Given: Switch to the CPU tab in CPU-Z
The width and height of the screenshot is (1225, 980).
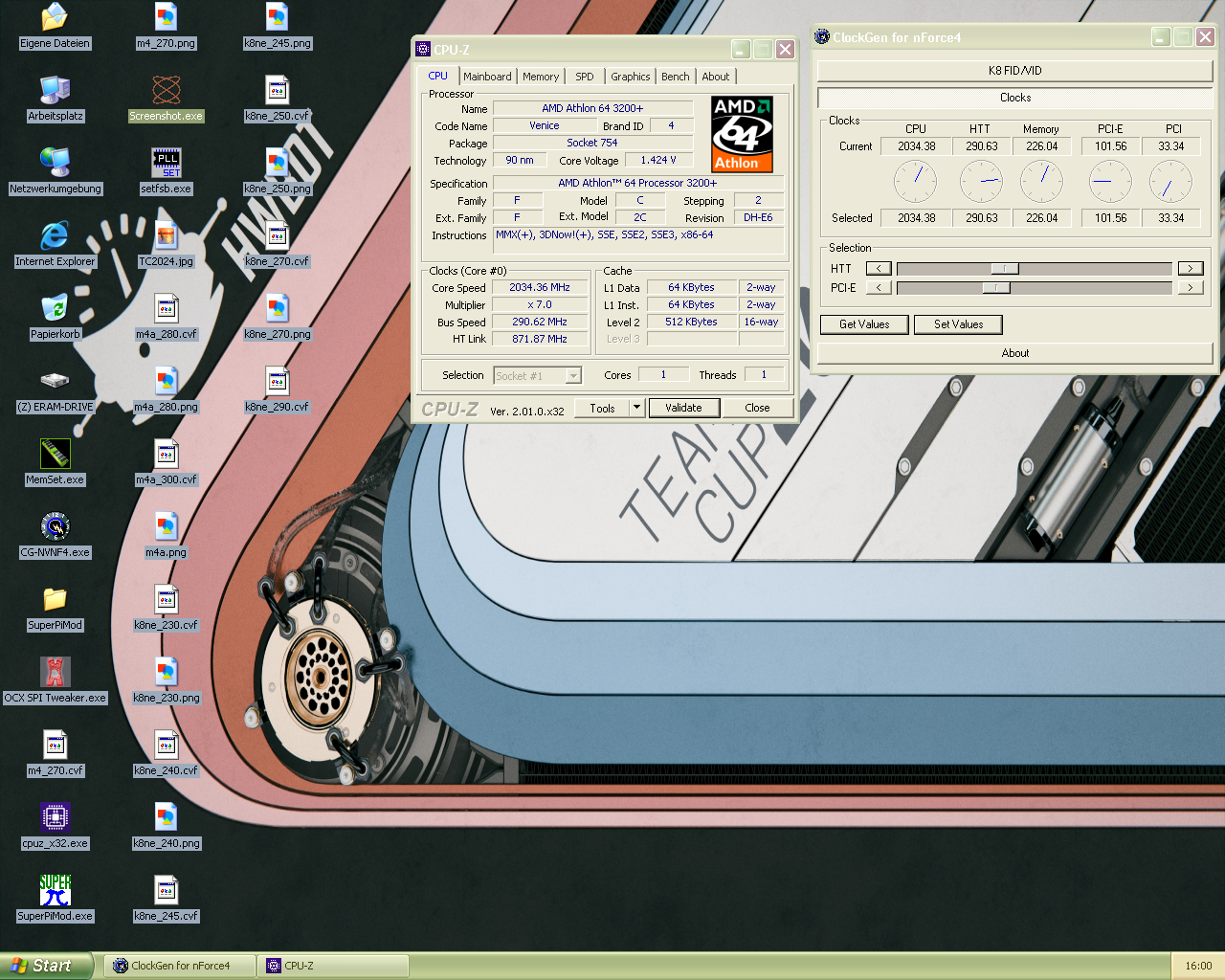Looking at the screenshot, I should [x=437, y=76].
